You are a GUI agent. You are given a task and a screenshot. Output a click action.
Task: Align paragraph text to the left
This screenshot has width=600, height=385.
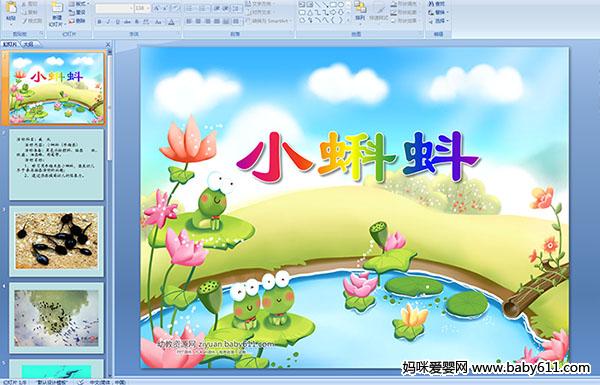(x=189, y=22)
